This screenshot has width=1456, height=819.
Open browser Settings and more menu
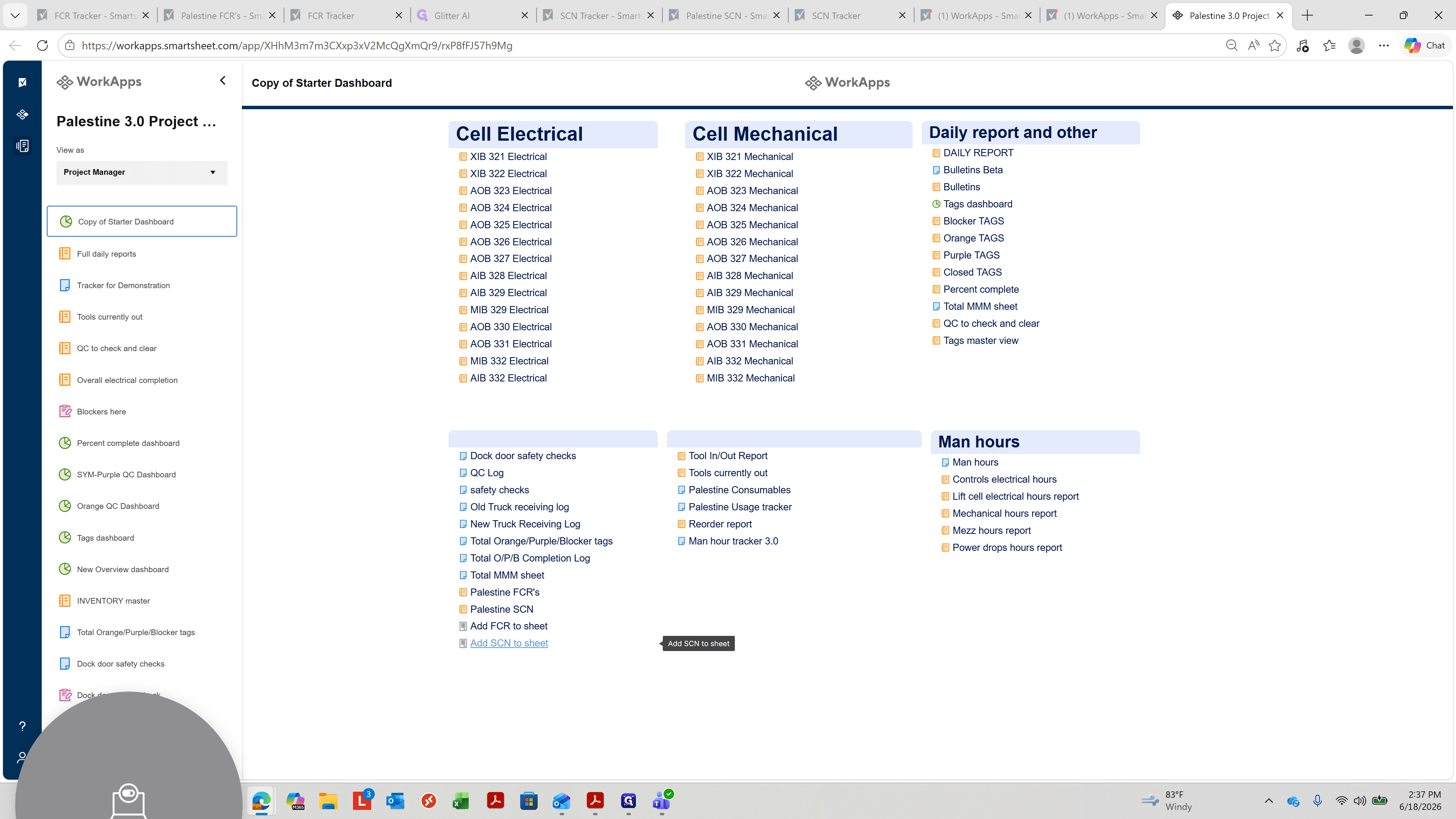click(1384, 45)
